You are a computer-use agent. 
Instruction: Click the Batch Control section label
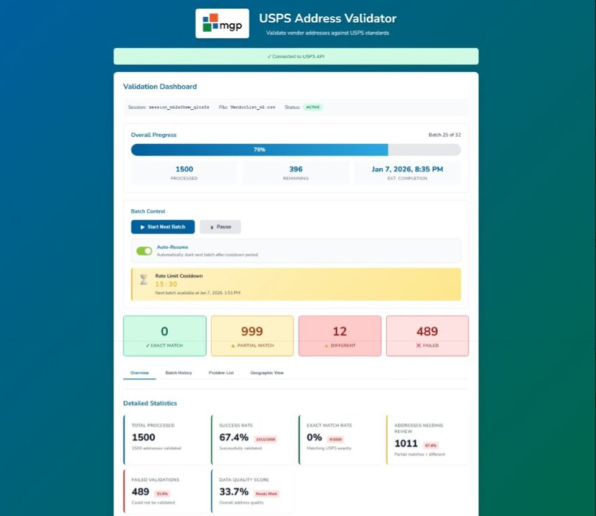click(148, 211)
